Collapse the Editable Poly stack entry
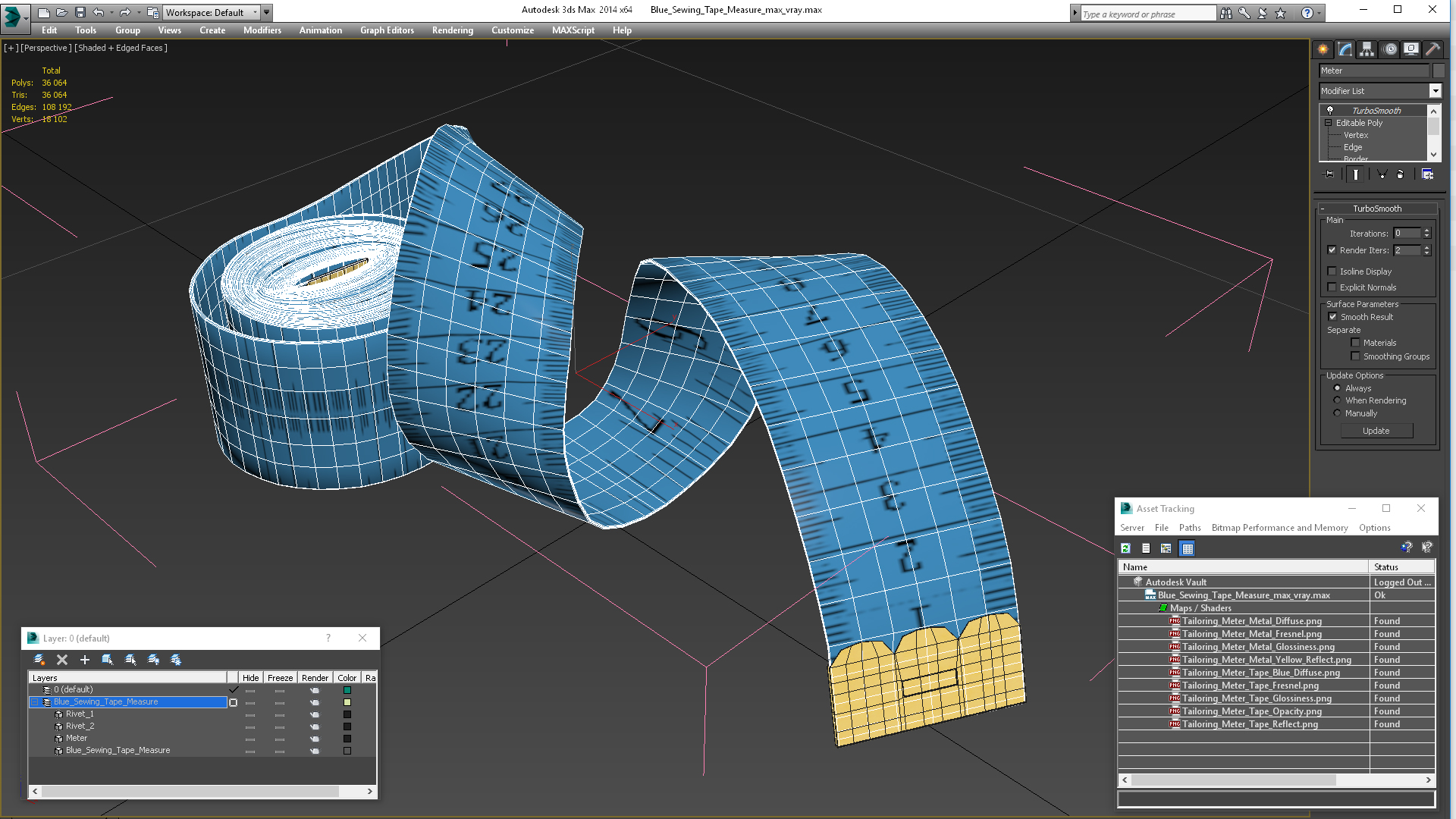 tap(1328, 123)
